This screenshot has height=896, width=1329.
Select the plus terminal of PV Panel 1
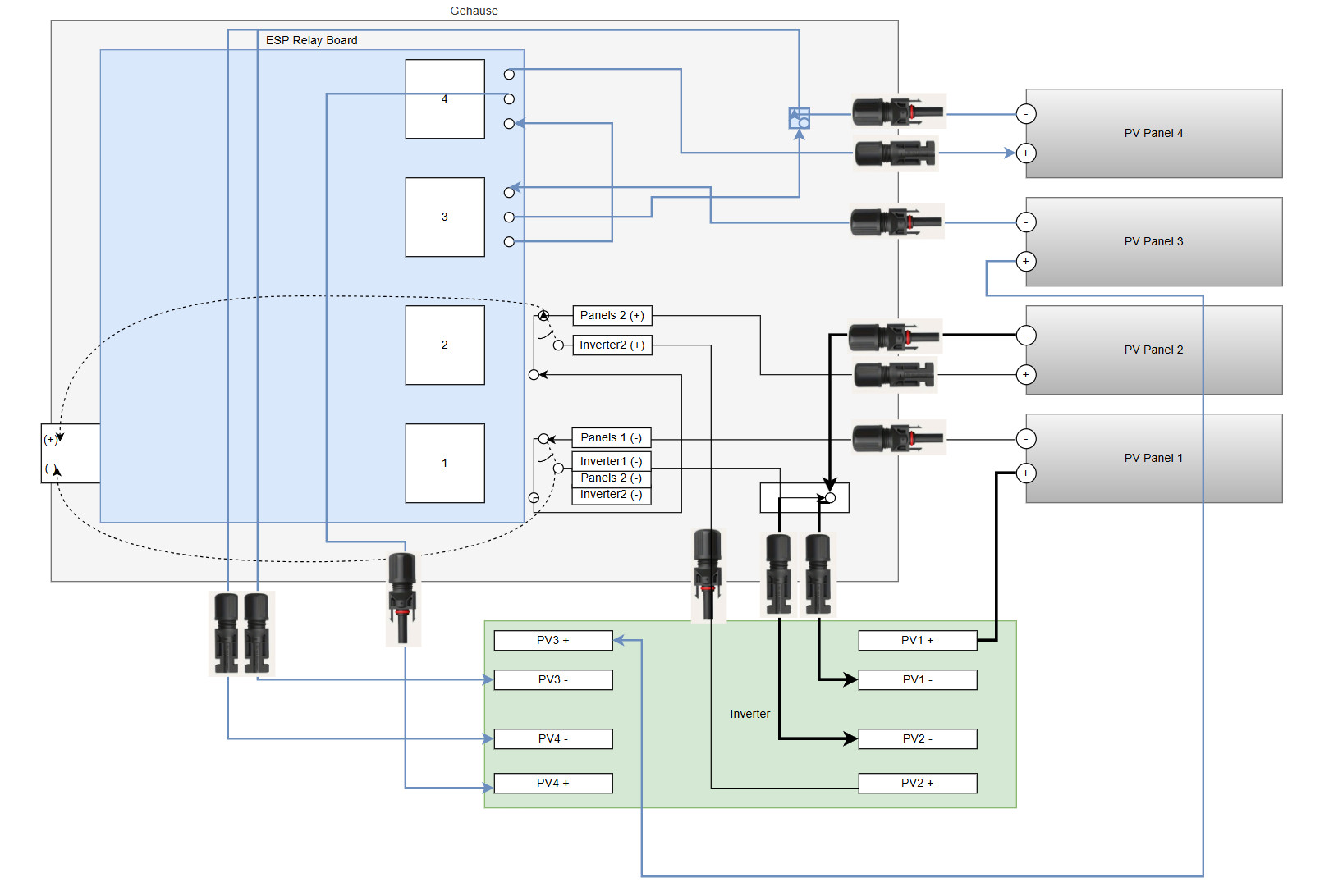1025,473
